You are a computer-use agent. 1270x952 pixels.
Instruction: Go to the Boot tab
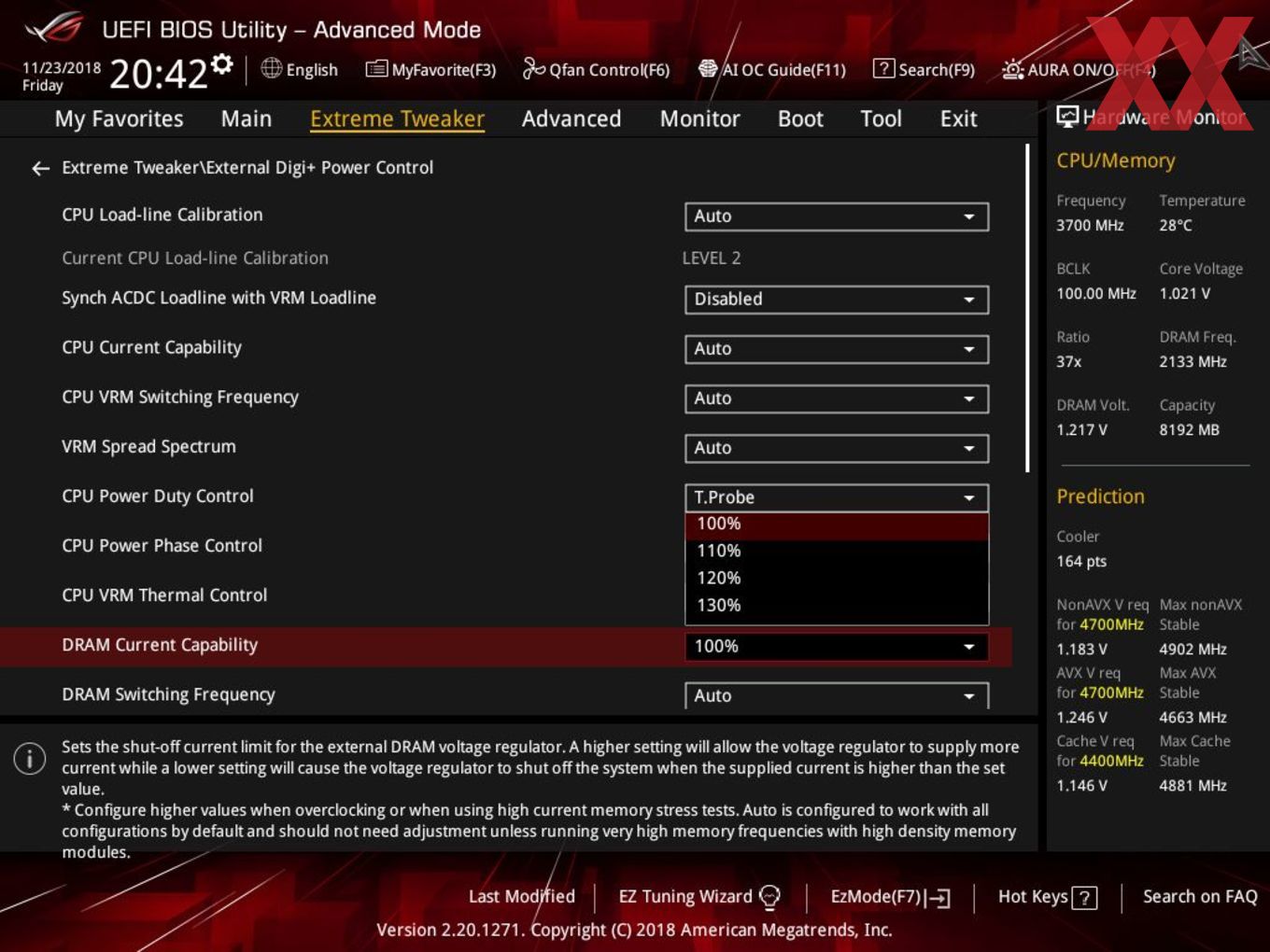click(800, 119)
